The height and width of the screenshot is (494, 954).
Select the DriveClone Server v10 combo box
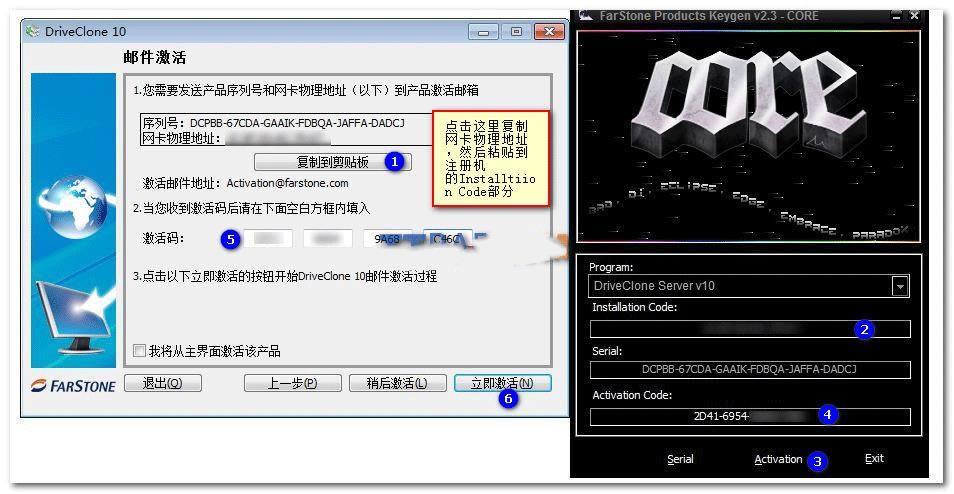[x=750, y=286]
